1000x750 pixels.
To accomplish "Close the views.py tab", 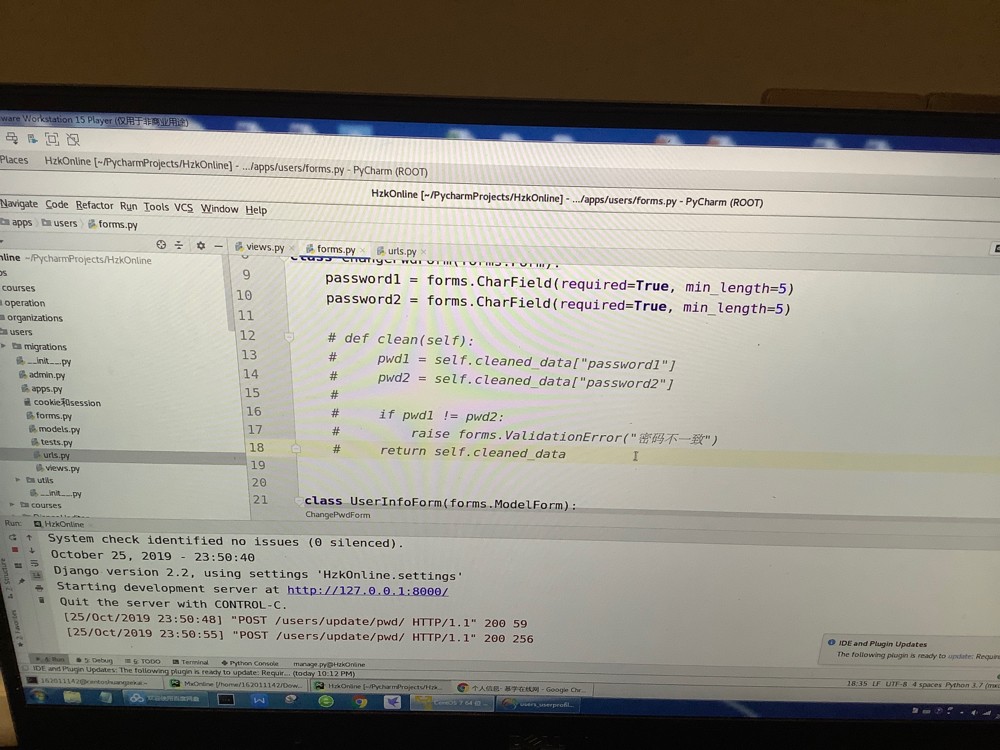I will pos(292,248).
